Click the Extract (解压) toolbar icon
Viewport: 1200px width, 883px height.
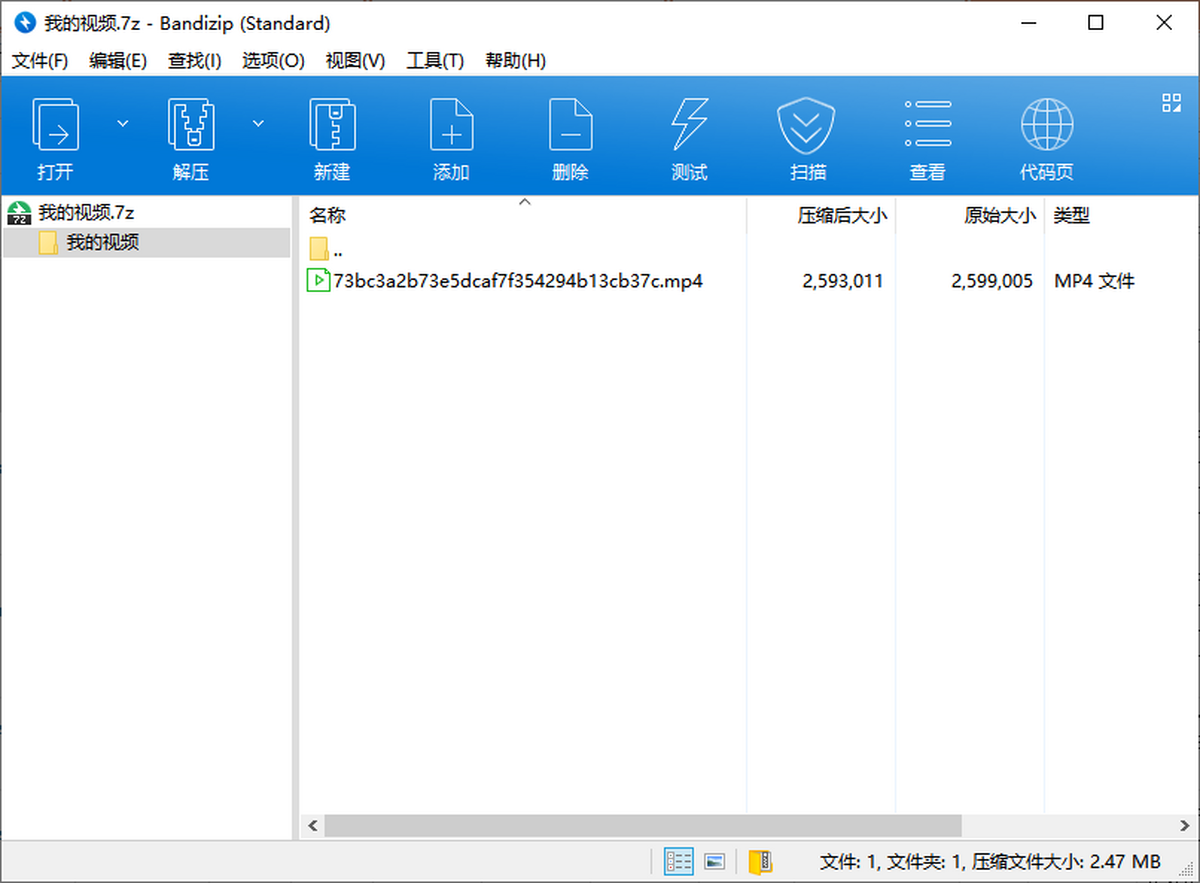coord(190,125)
